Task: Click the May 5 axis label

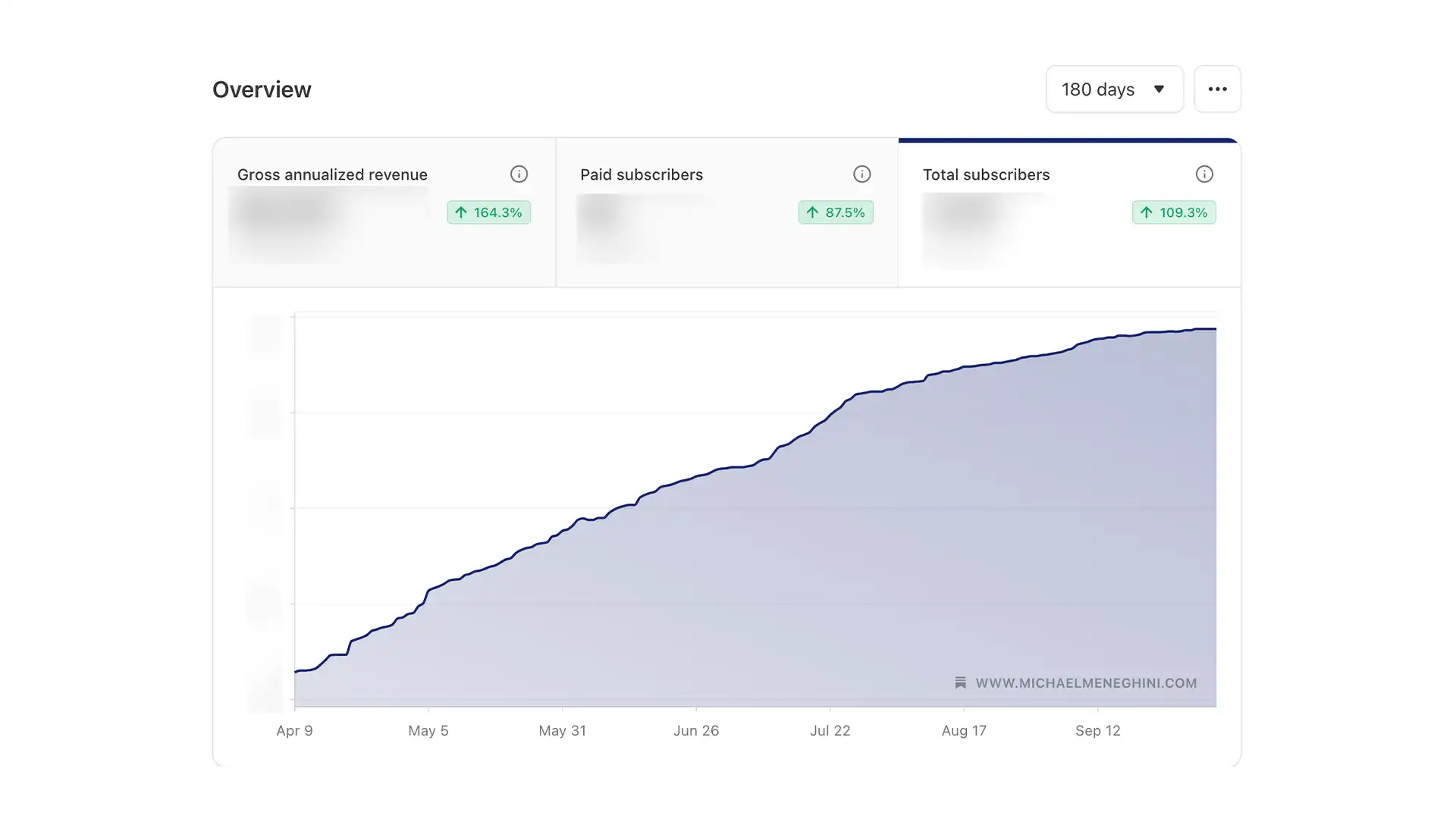Action: point(428,731)
